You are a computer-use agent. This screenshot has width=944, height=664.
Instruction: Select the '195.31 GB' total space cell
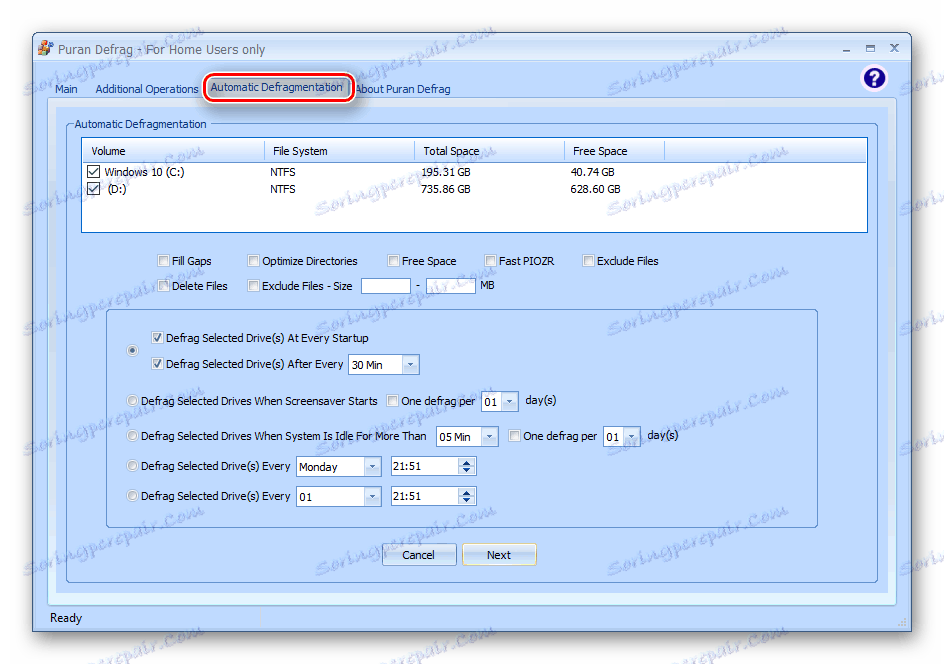tap(446, 172)
